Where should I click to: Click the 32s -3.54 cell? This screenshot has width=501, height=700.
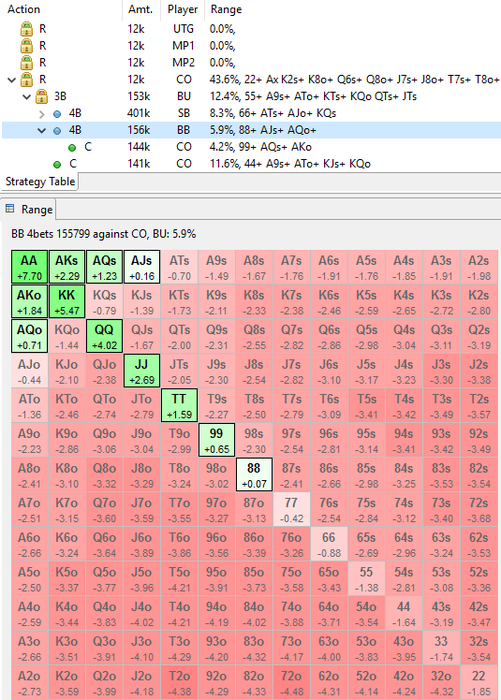479,648
